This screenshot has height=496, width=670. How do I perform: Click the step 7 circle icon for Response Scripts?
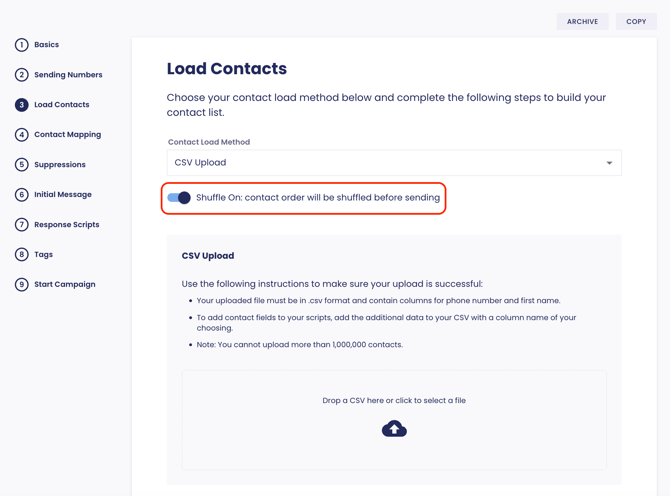21,224
